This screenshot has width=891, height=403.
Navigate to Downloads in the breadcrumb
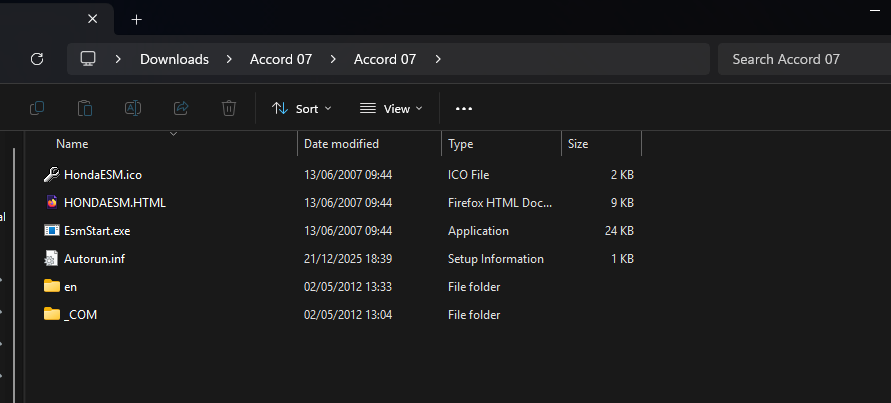174,59
